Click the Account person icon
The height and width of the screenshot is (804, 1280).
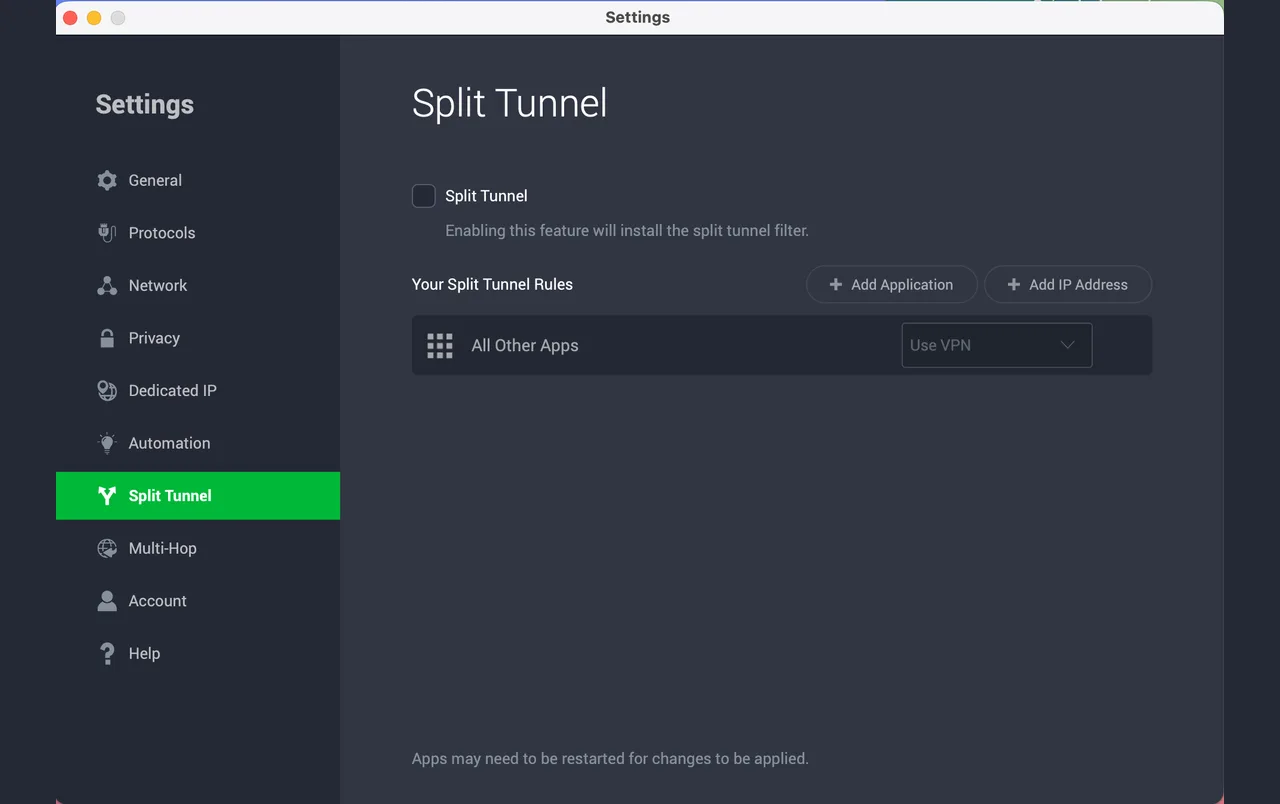point(107,601)
